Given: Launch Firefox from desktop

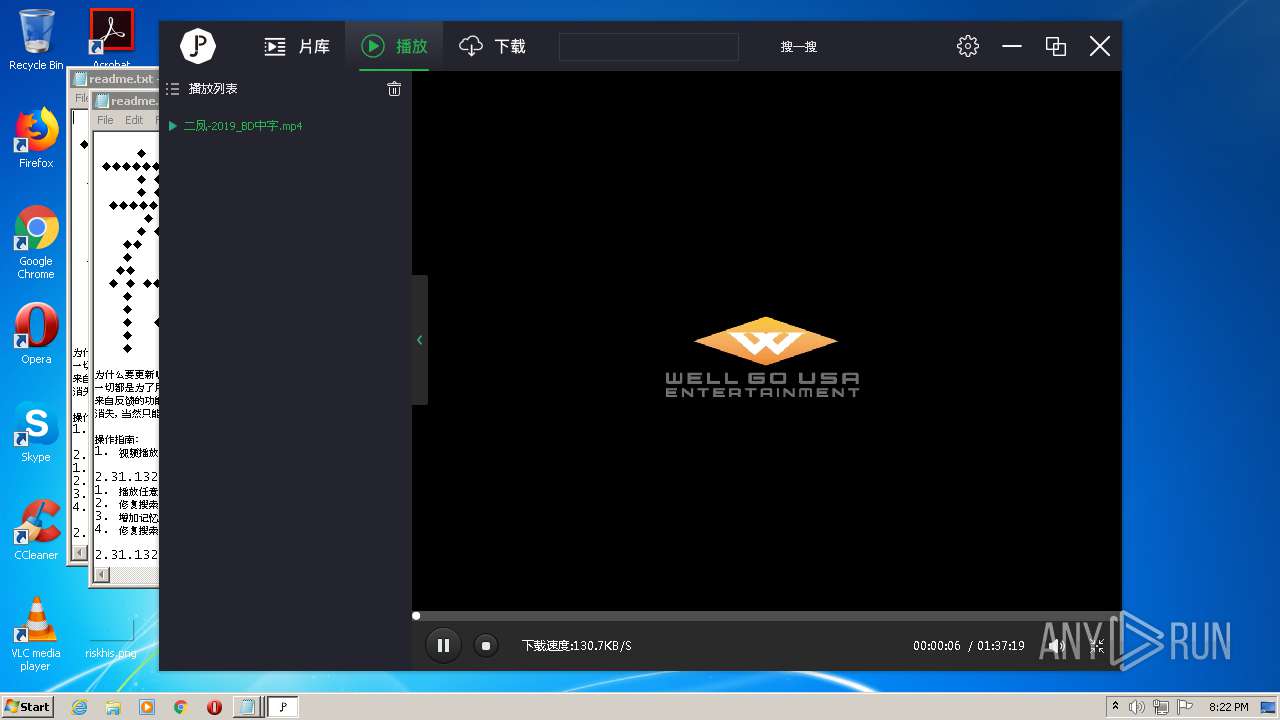Looking at the screenshot, I should pyautogui.click(x=36, y=138).
